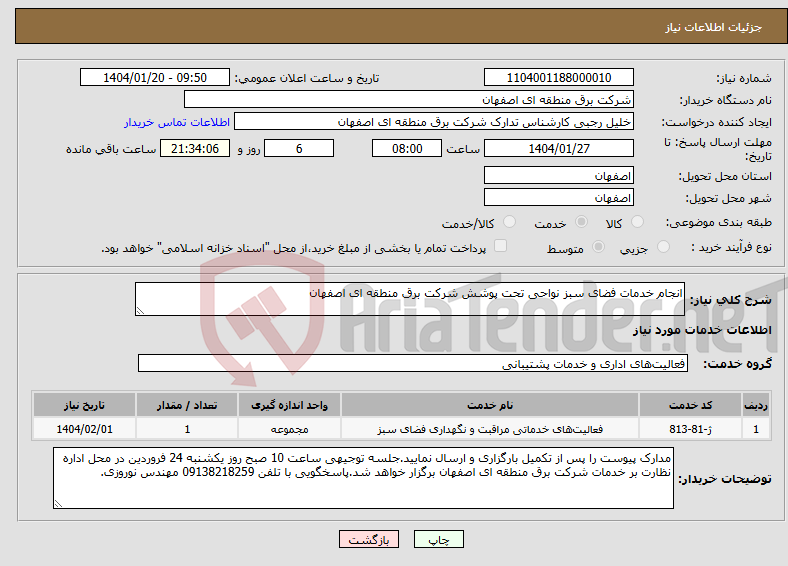
Task: Click the جزئیات اطلاعات نیاز header title
Action: [714, 27]
